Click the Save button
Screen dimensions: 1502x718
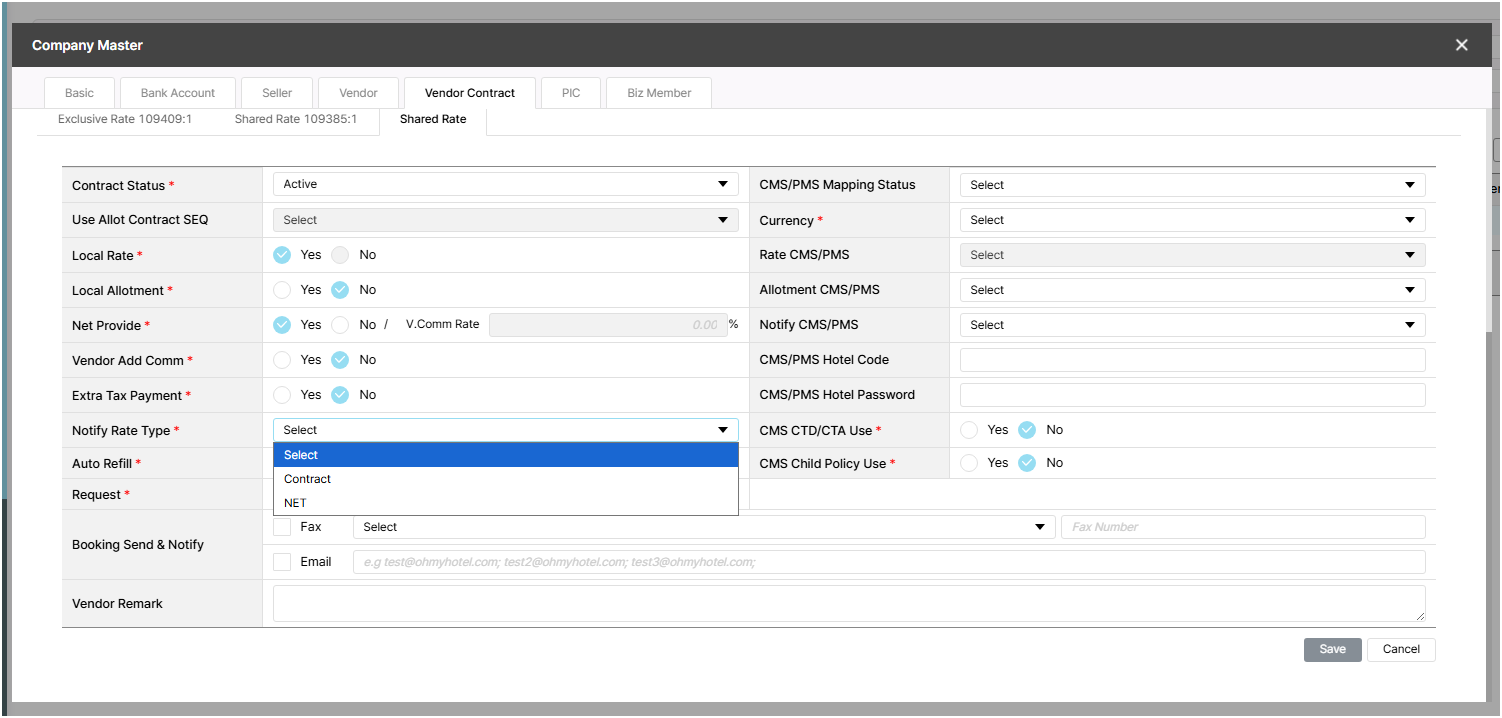pos(1332,649)
